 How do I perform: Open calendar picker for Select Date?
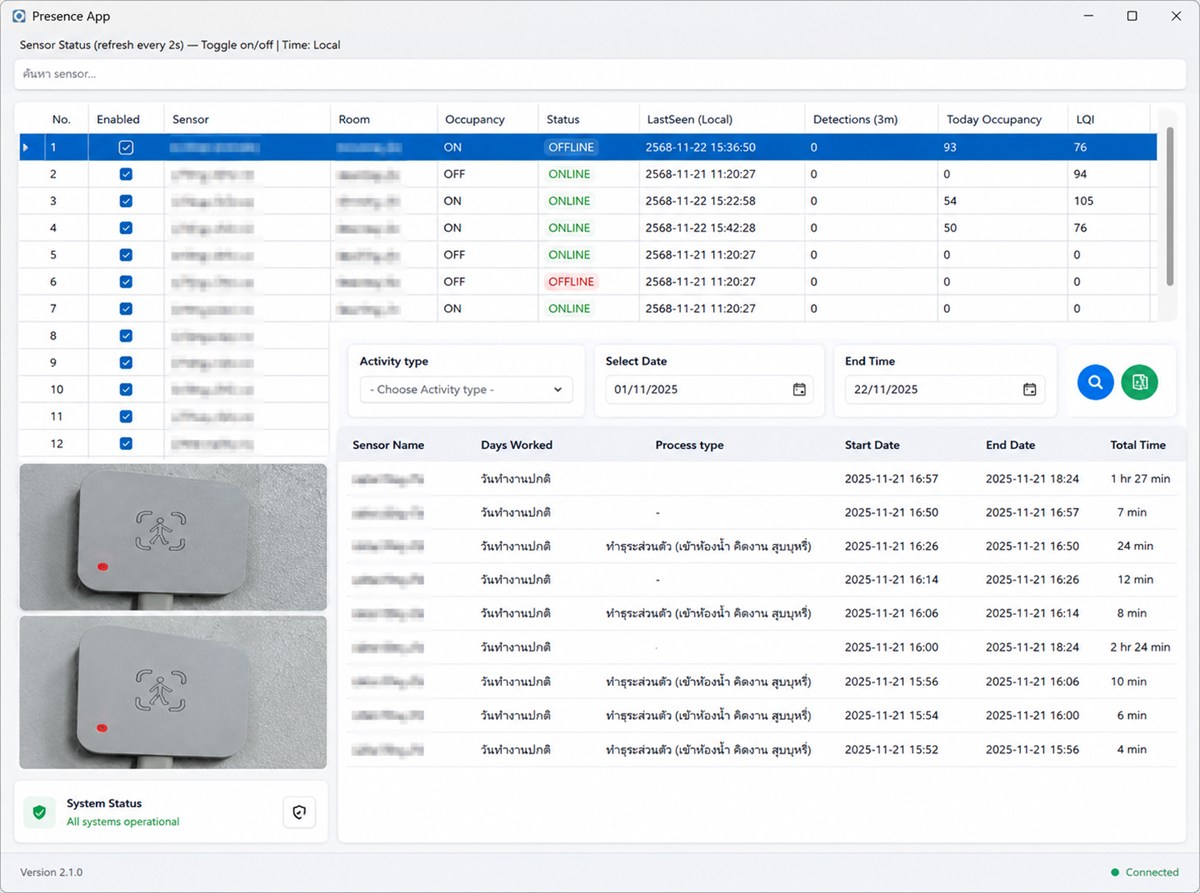[x=799, y=390]
